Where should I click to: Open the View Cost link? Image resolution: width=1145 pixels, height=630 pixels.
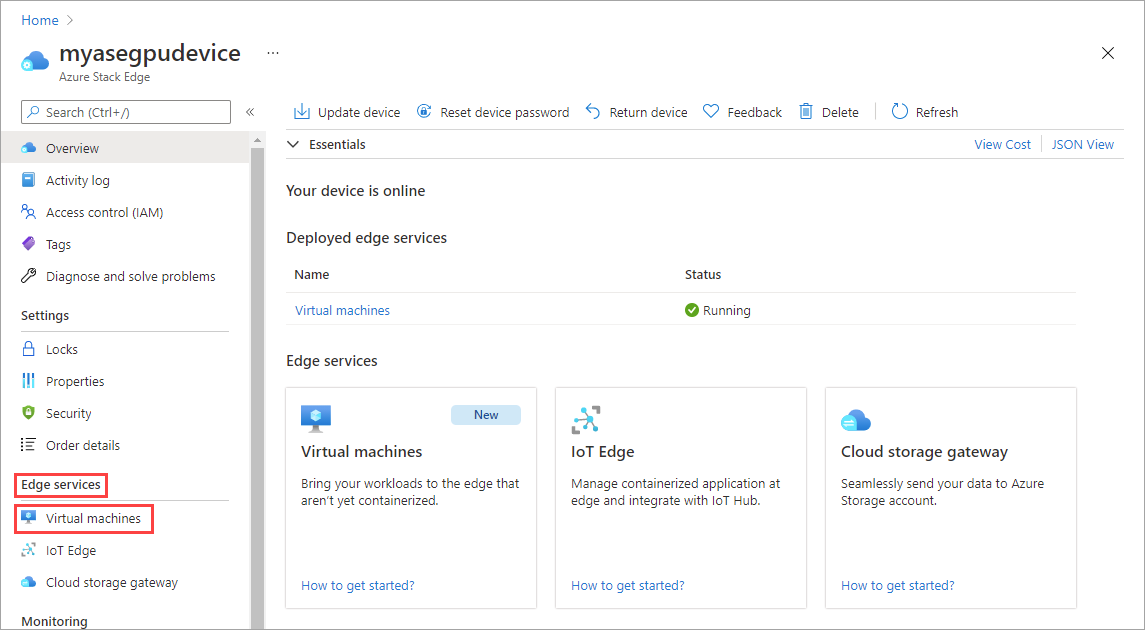coord(1002,145)
